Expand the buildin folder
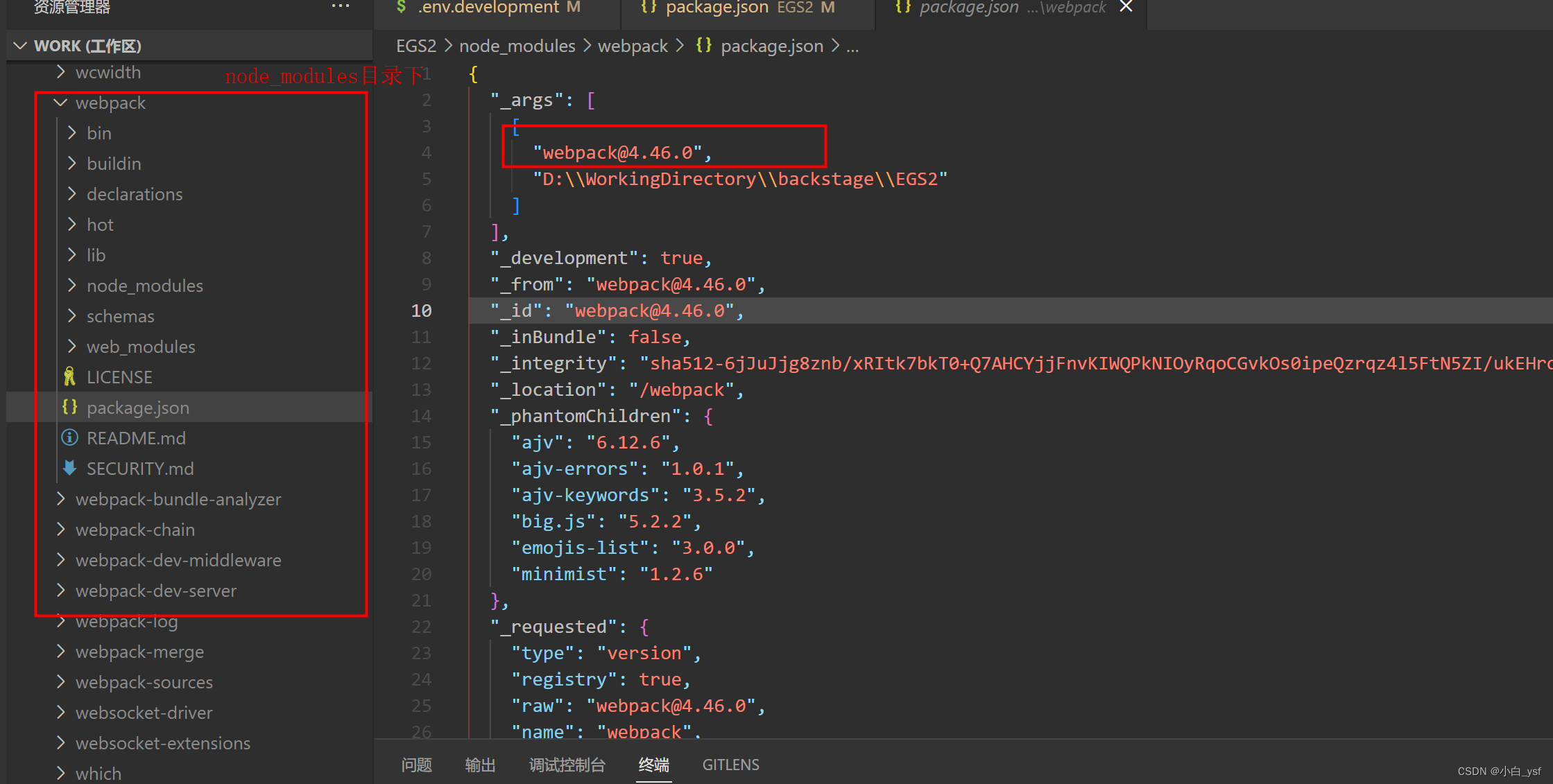 72,163
